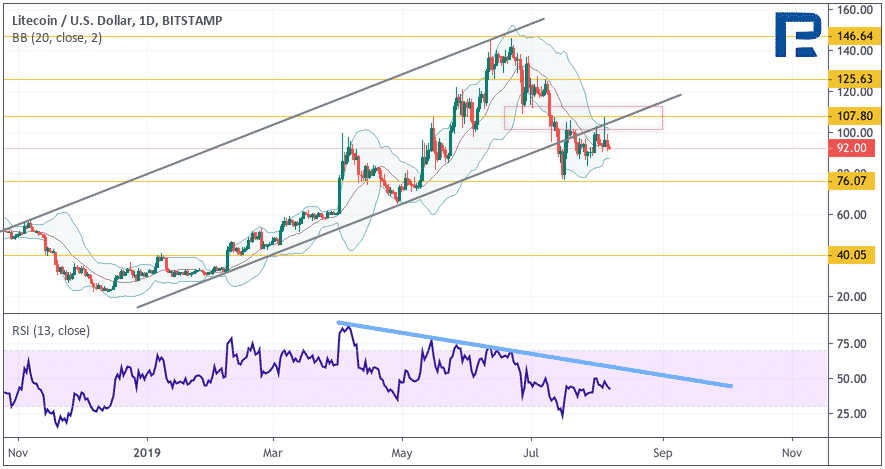Image resolution: width=885 pixels, height=469 pixels.
Task: Click the Nov label at time axis start
Action: (x=18, y=453)
